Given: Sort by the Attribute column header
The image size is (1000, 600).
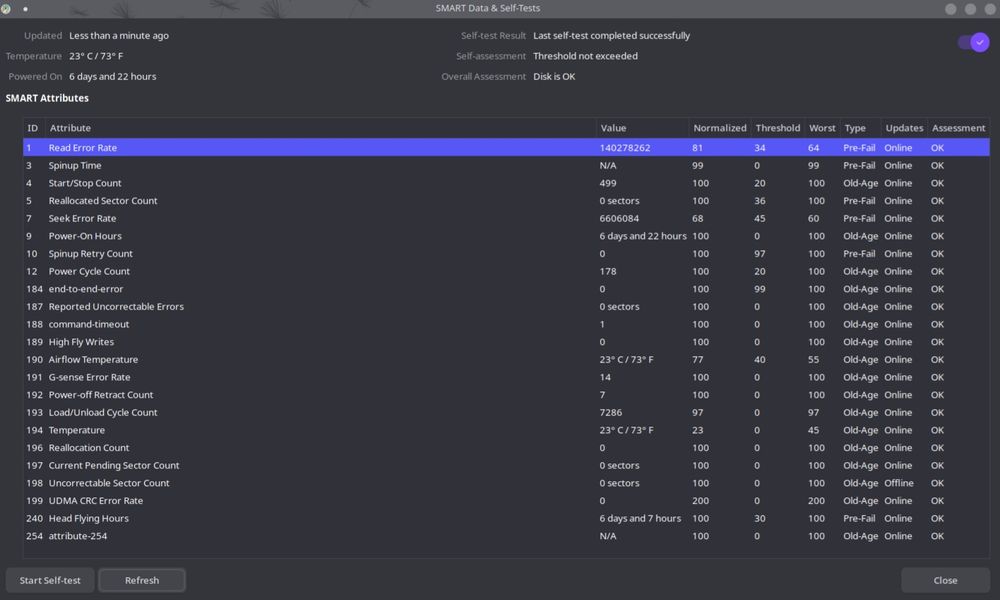Looking at the screenshot, I should pos(321,128).
